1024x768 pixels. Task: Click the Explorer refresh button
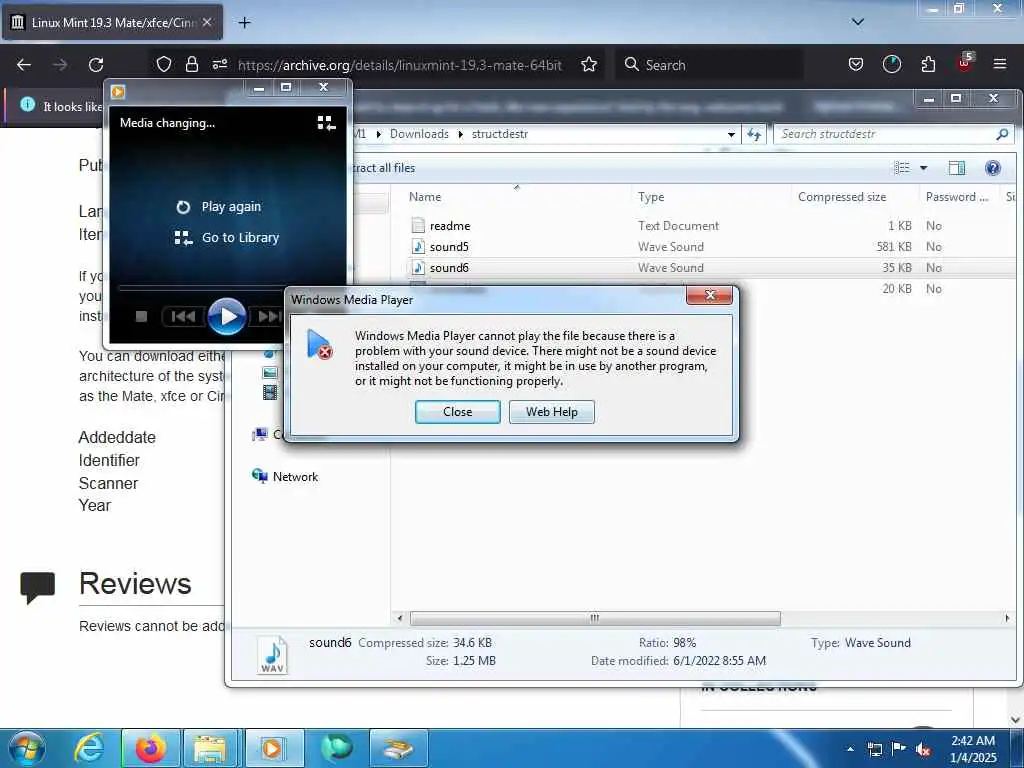click(754, 135)
